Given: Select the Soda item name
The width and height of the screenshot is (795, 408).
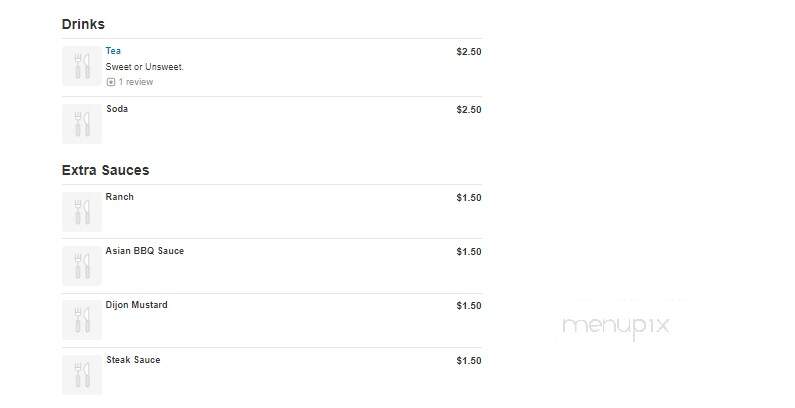Looking at the screenshot, I should 117,109.
